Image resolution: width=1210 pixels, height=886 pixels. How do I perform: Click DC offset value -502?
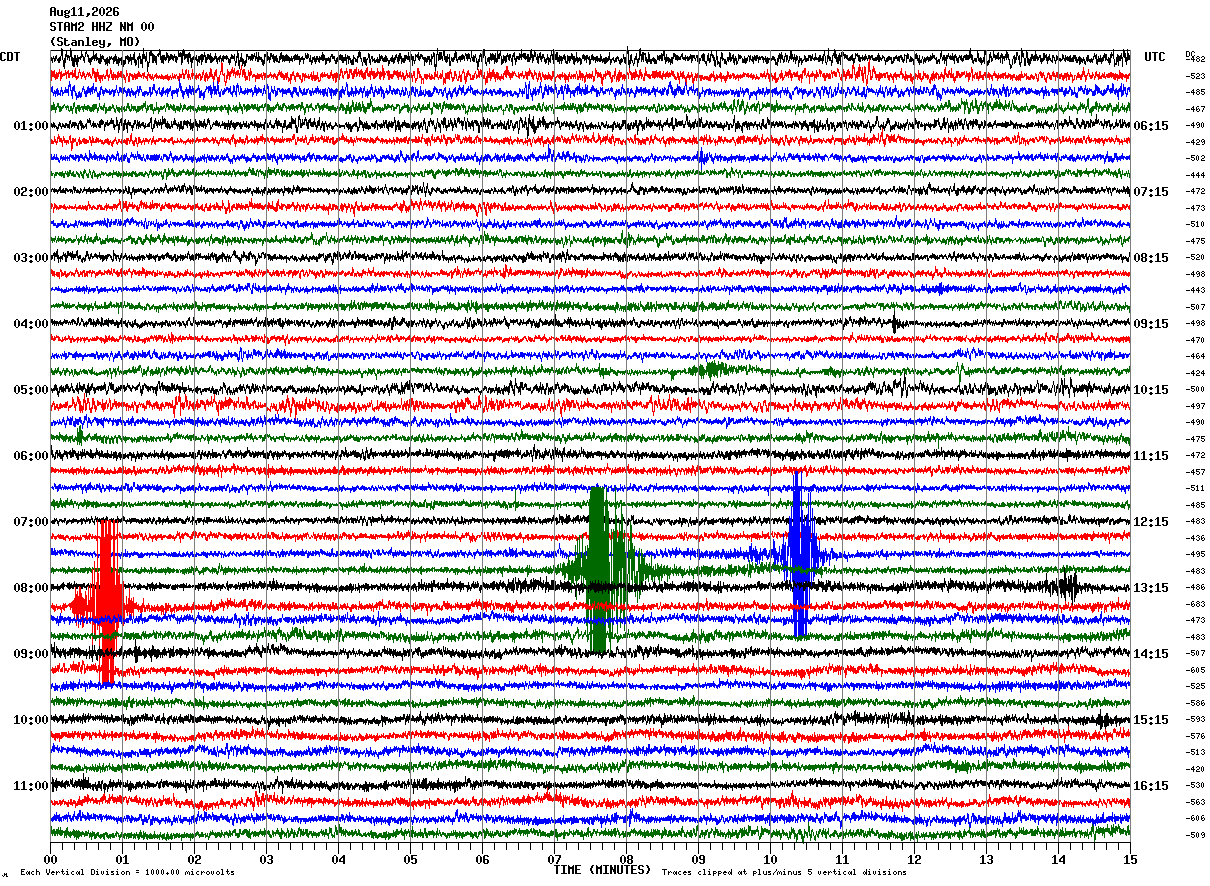(x=1195, y=158)
